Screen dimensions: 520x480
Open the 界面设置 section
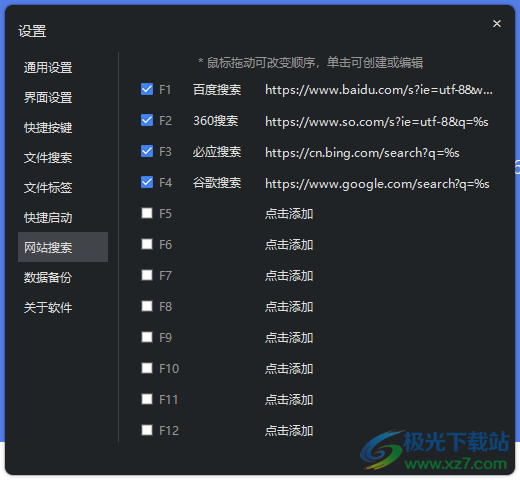(48, 98)
